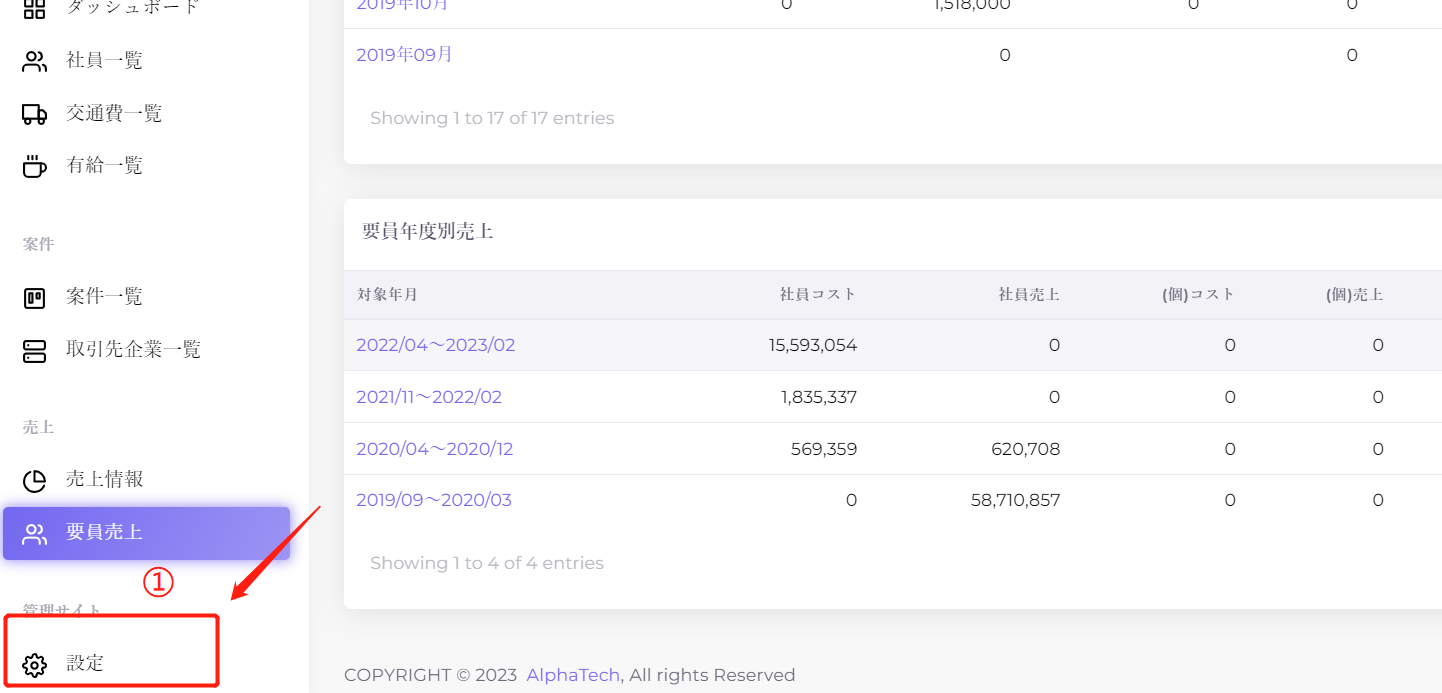Click the 社員一覧 people icon
Screen dimensions: 1442x693
[34, 62]
